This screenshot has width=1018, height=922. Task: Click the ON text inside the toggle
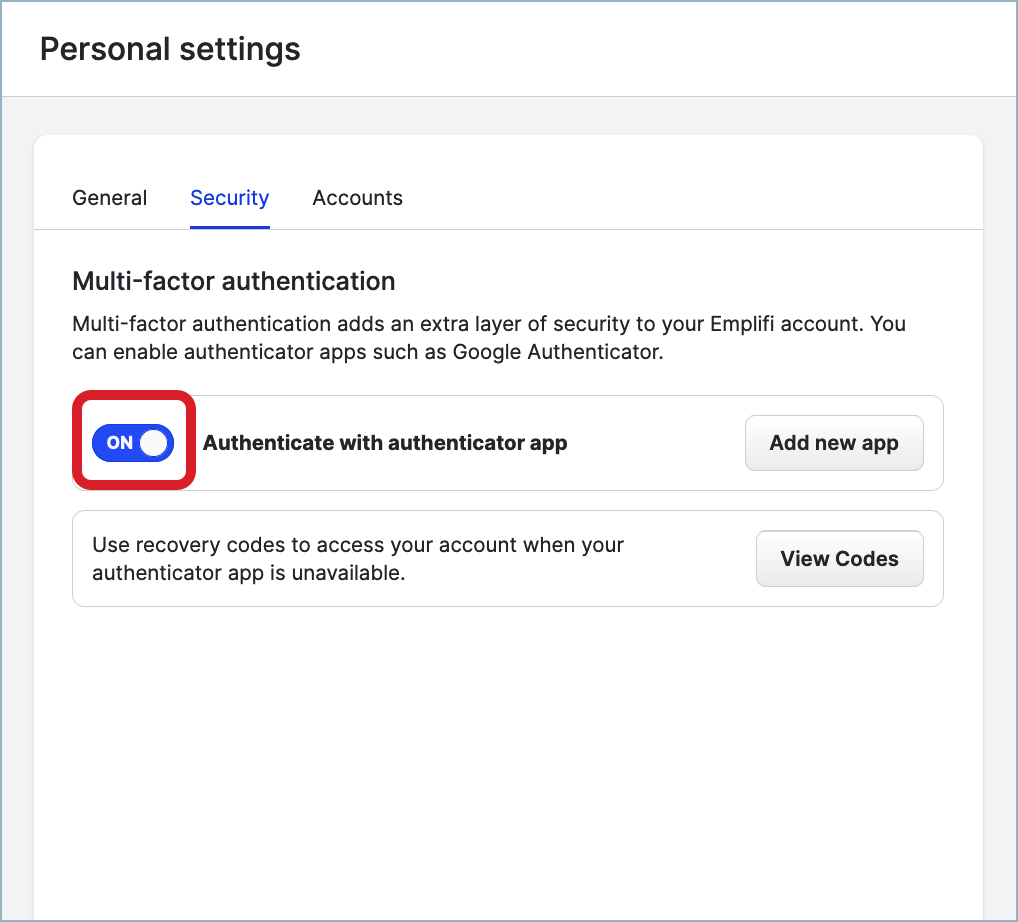[119, 443]
